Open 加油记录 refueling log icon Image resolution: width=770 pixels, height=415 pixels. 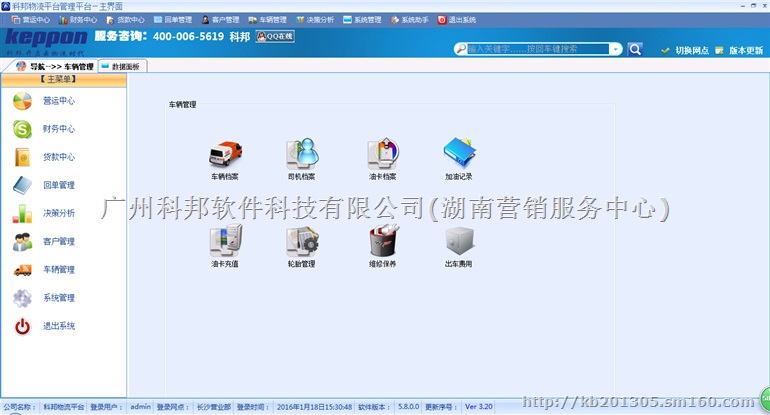tap(459, 154)
